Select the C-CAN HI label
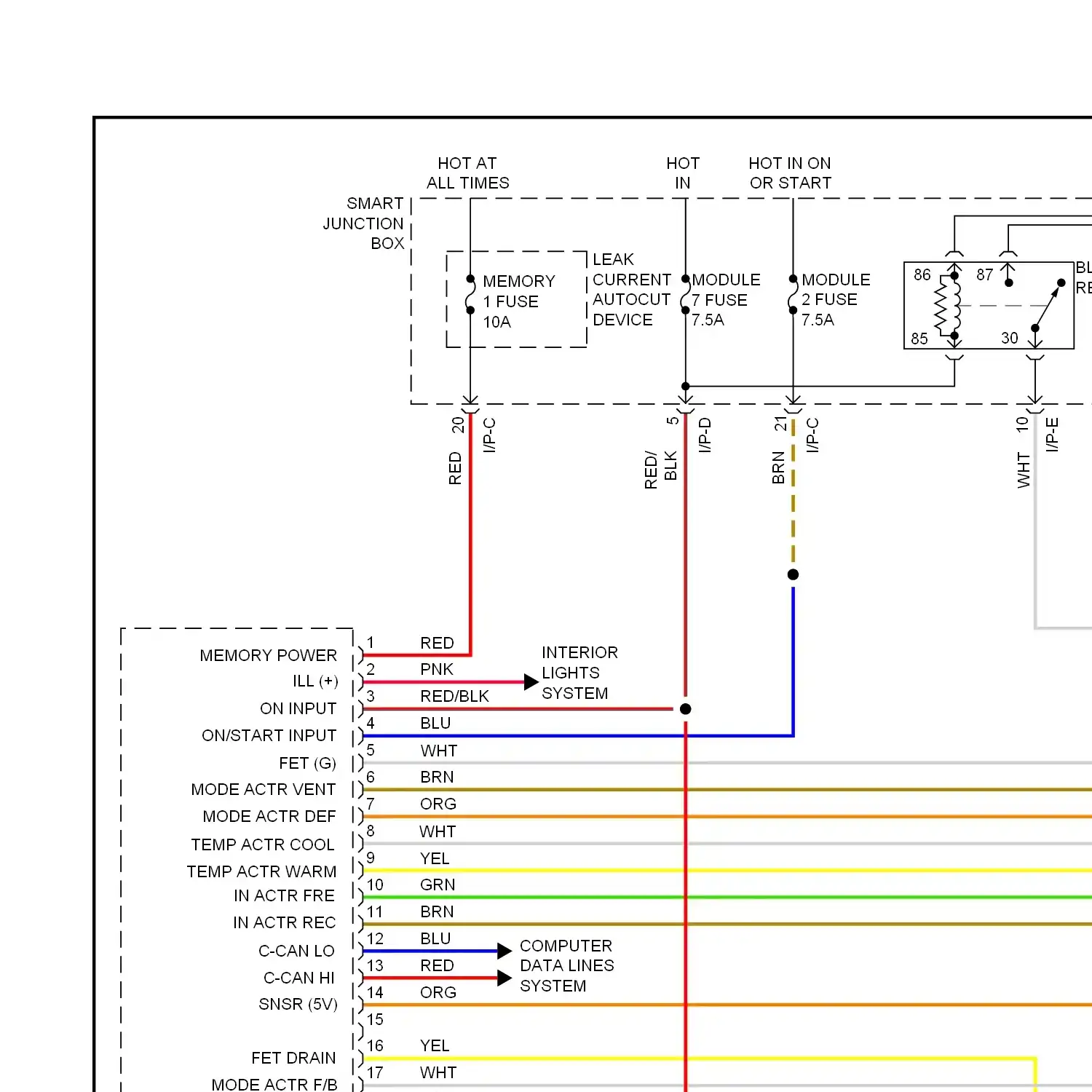The height and width of the screenshot is (1092, 1092). pyautogui.click(x=299, y=978)
